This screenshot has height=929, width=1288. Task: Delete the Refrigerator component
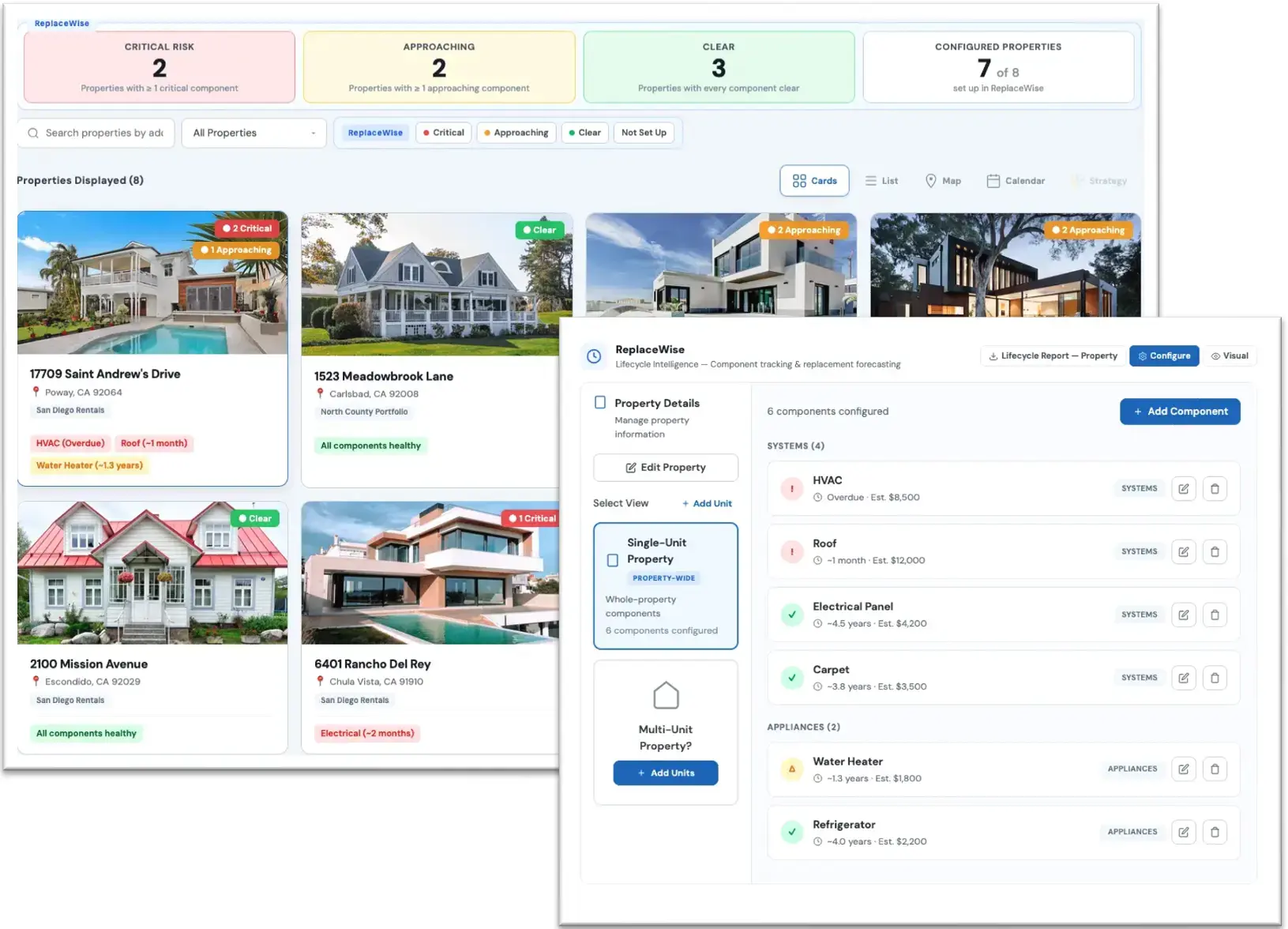pos(1215,832)
